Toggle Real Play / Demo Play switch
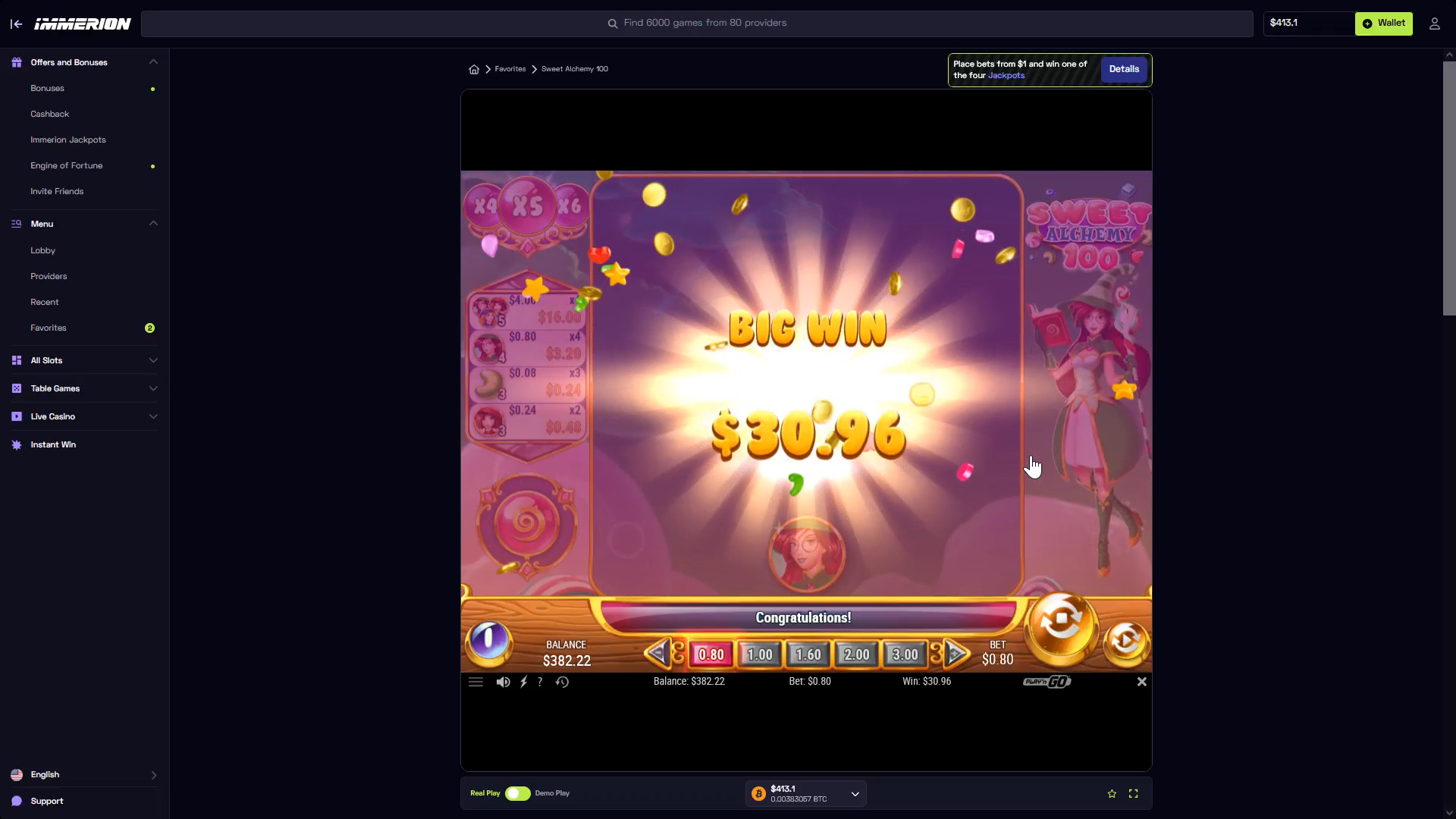Screen dimensions: 1456x819 [518, 793]
